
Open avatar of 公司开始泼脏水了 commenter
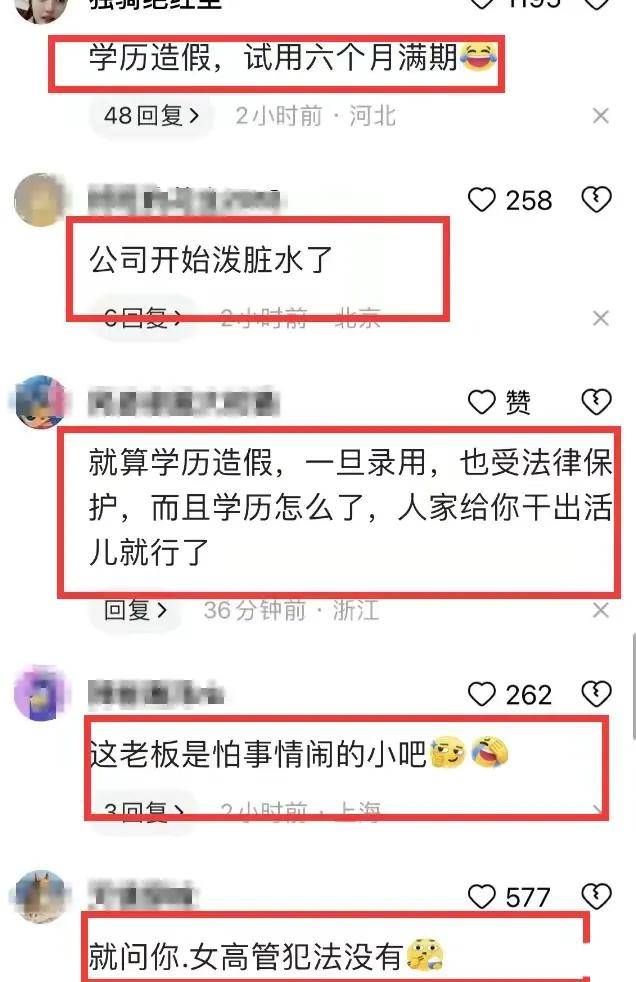(40, 199)
